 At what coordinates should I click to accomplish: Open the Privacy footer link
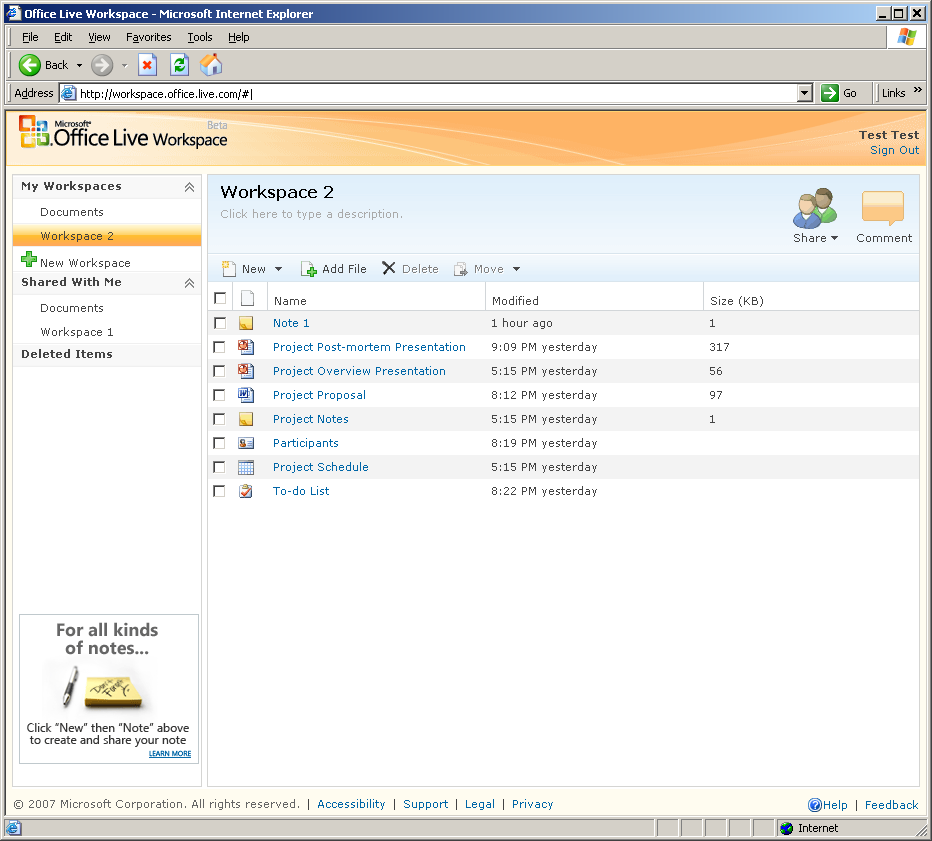(533, 804)
